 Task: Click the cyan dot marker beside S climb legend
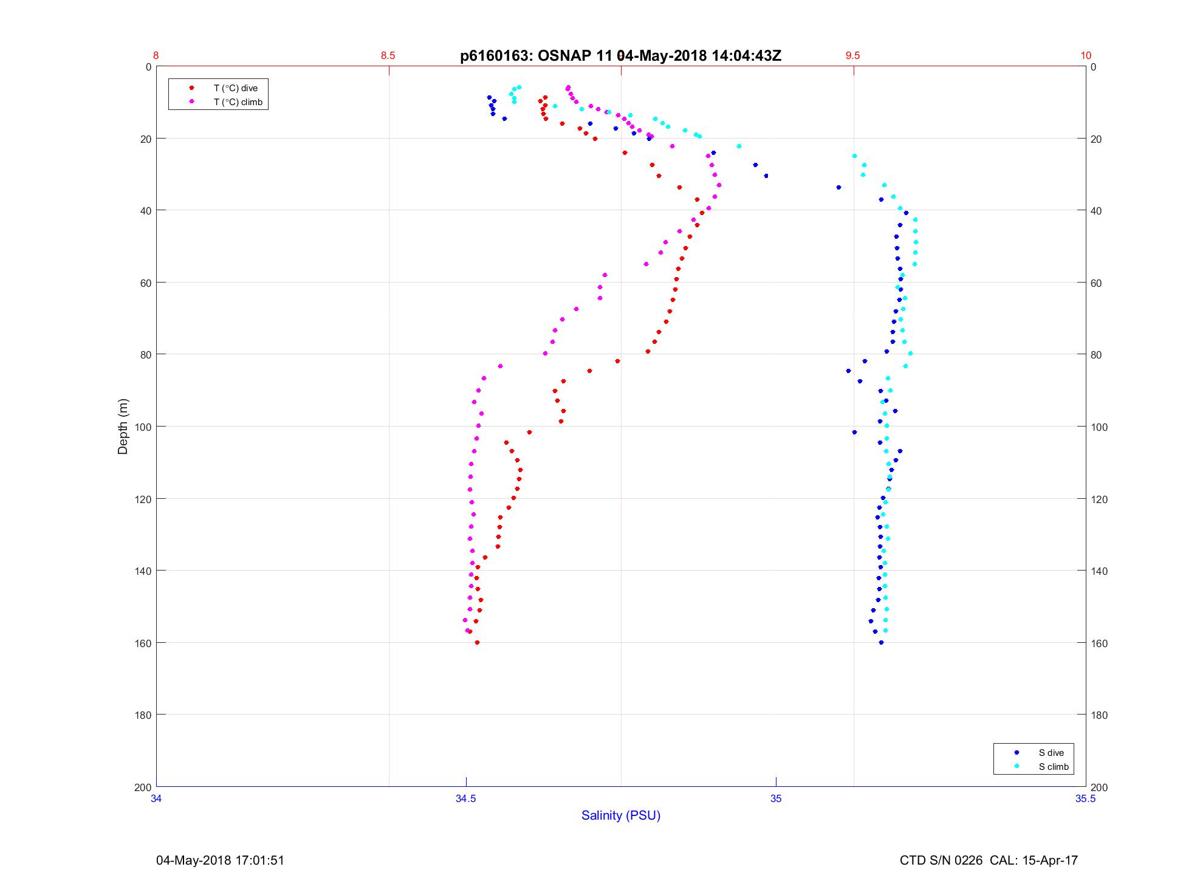point(1016,766)
